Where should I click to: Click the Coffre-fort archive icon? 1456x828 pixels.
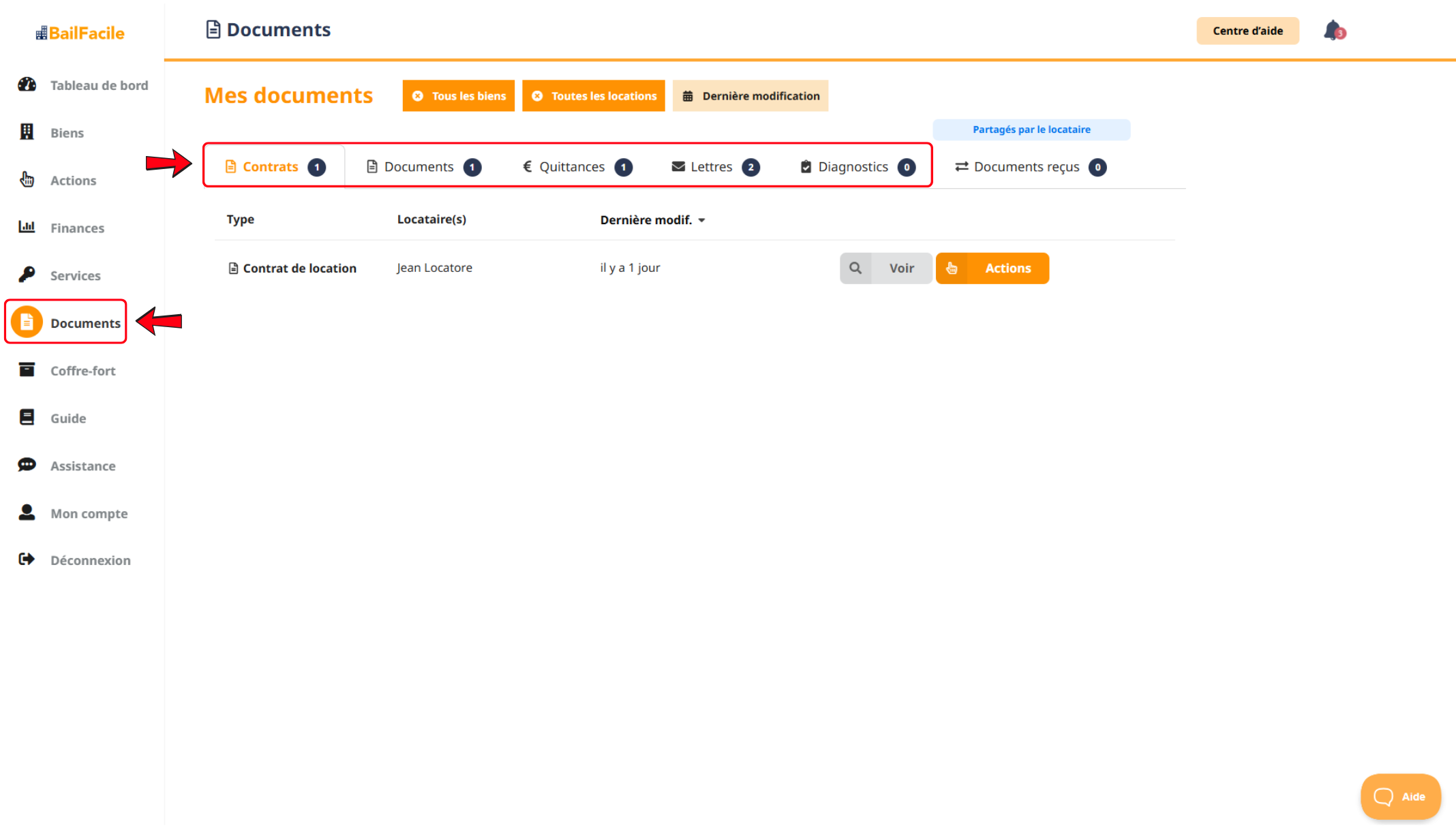coord(27,369)
